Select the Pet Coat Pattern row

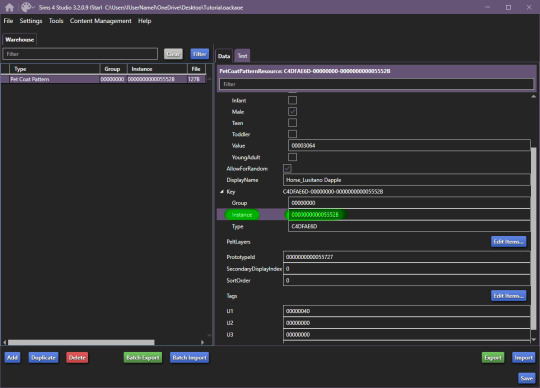tap(103, 79)
